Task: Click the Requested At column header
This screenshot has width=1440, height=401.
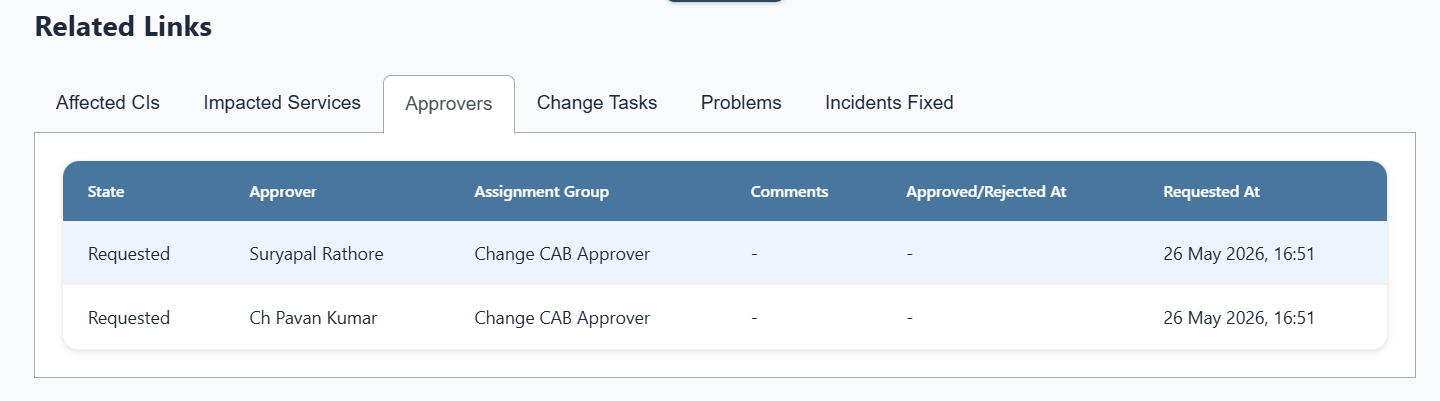Action: click(1211, 192)
